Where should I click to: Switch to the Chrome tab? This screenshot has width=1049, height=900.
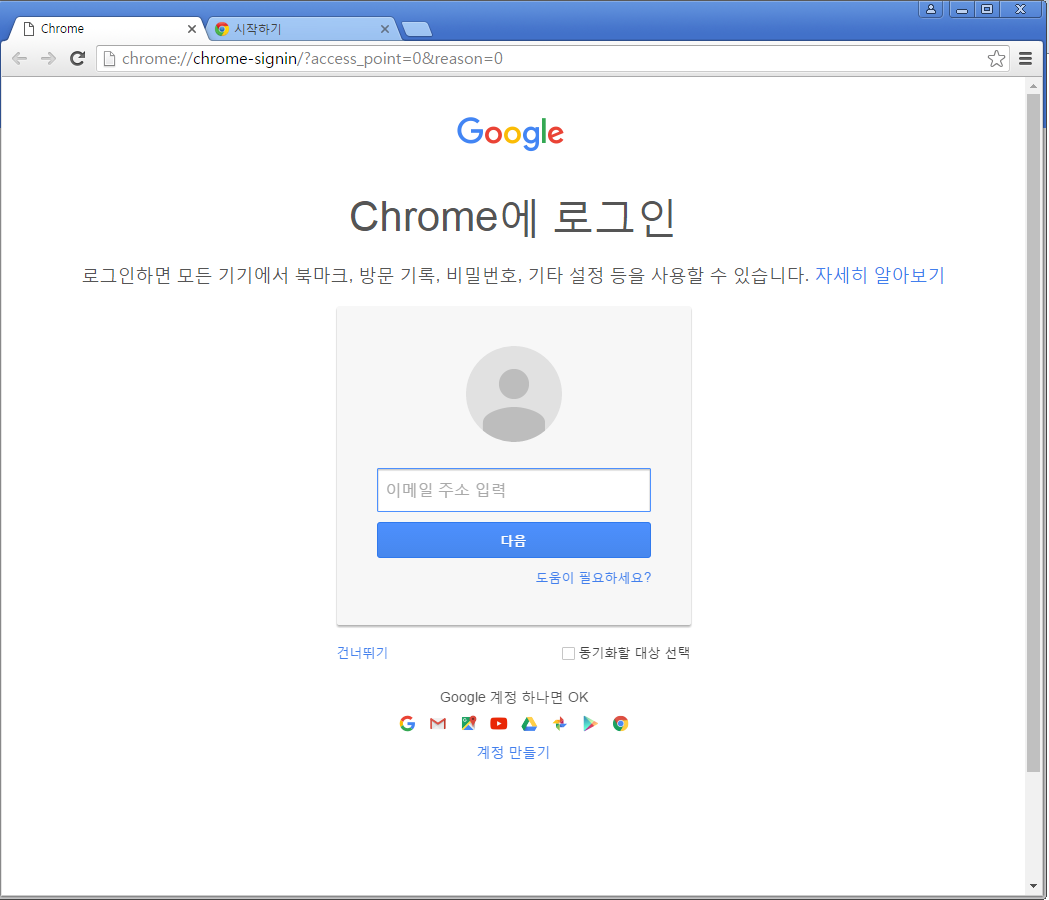(x=107, y=29)
